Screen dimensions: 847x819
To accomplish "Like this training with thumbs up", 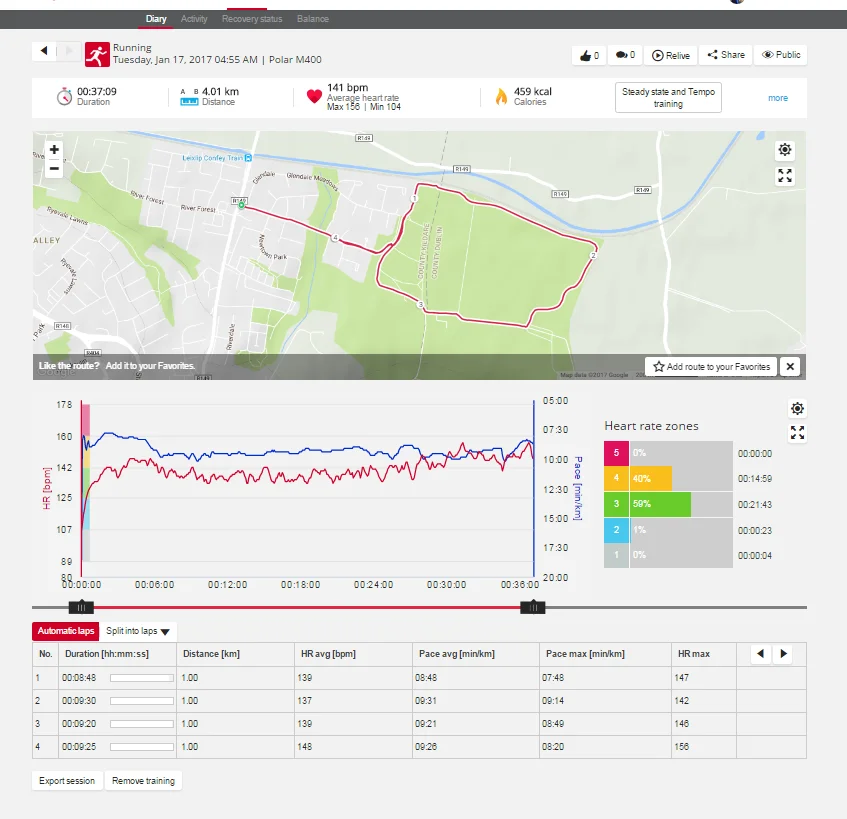I will 587,55.
